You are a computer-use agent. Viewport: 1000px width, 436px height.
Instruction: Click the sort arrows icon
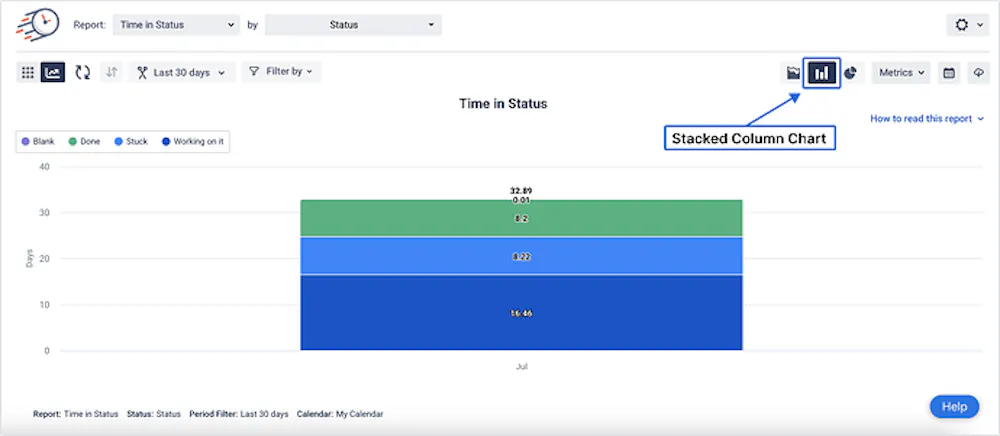(x=111, y=72)
